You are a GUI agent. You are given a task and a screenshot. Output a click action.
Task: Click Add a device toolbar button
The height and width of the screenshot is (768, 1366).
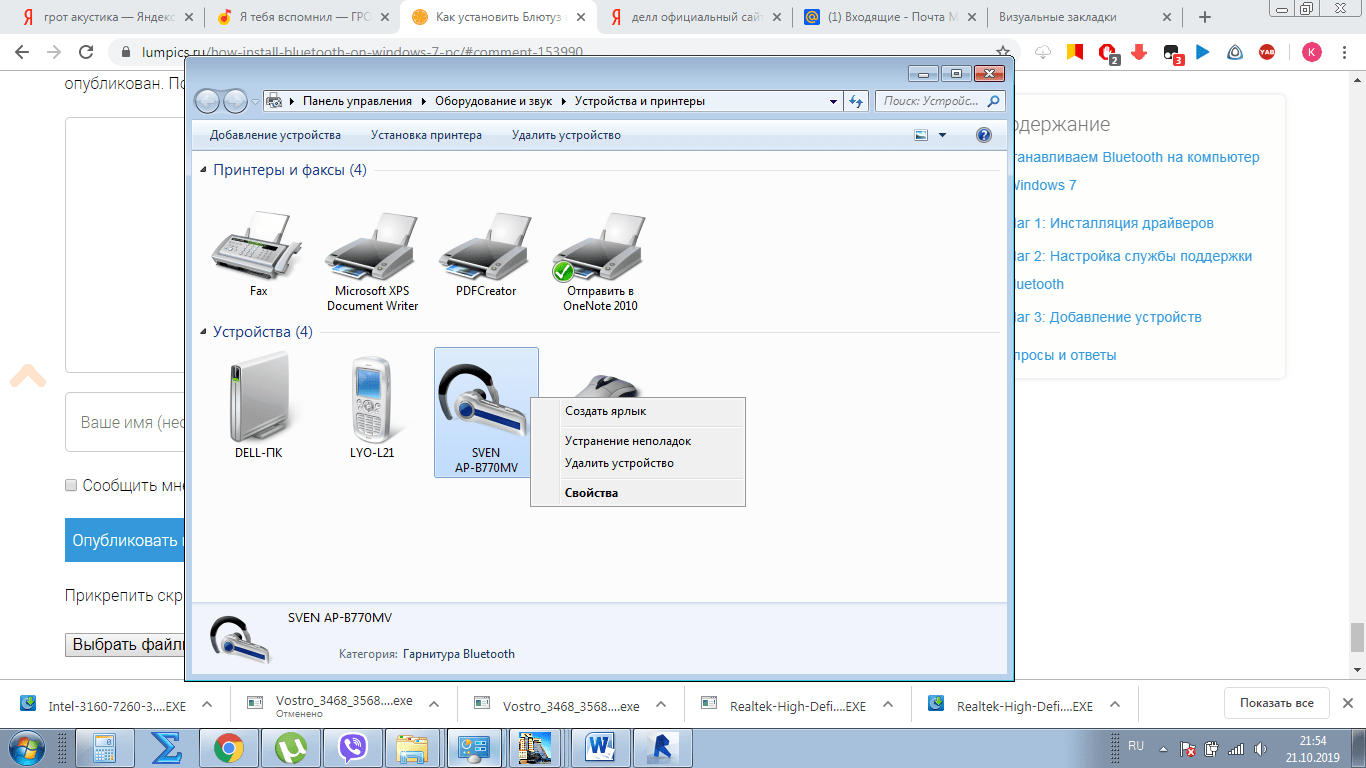(x=275, y=135)
